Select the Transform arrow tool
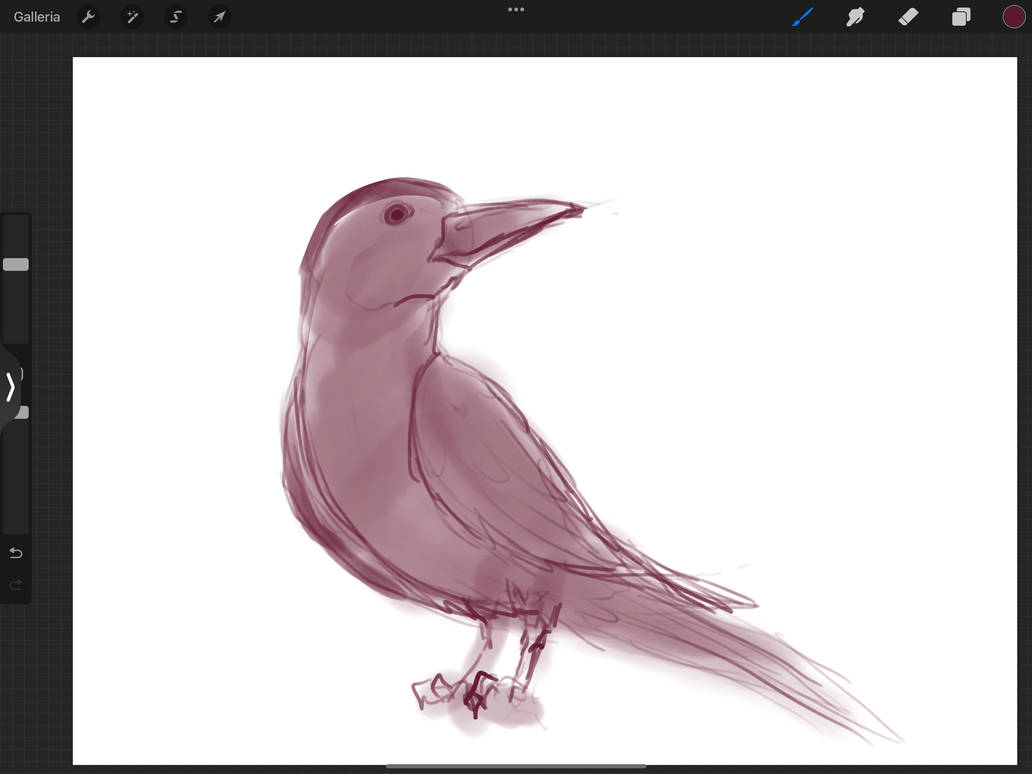Viewport: 1032px width, 774px height. pos(220,16)
